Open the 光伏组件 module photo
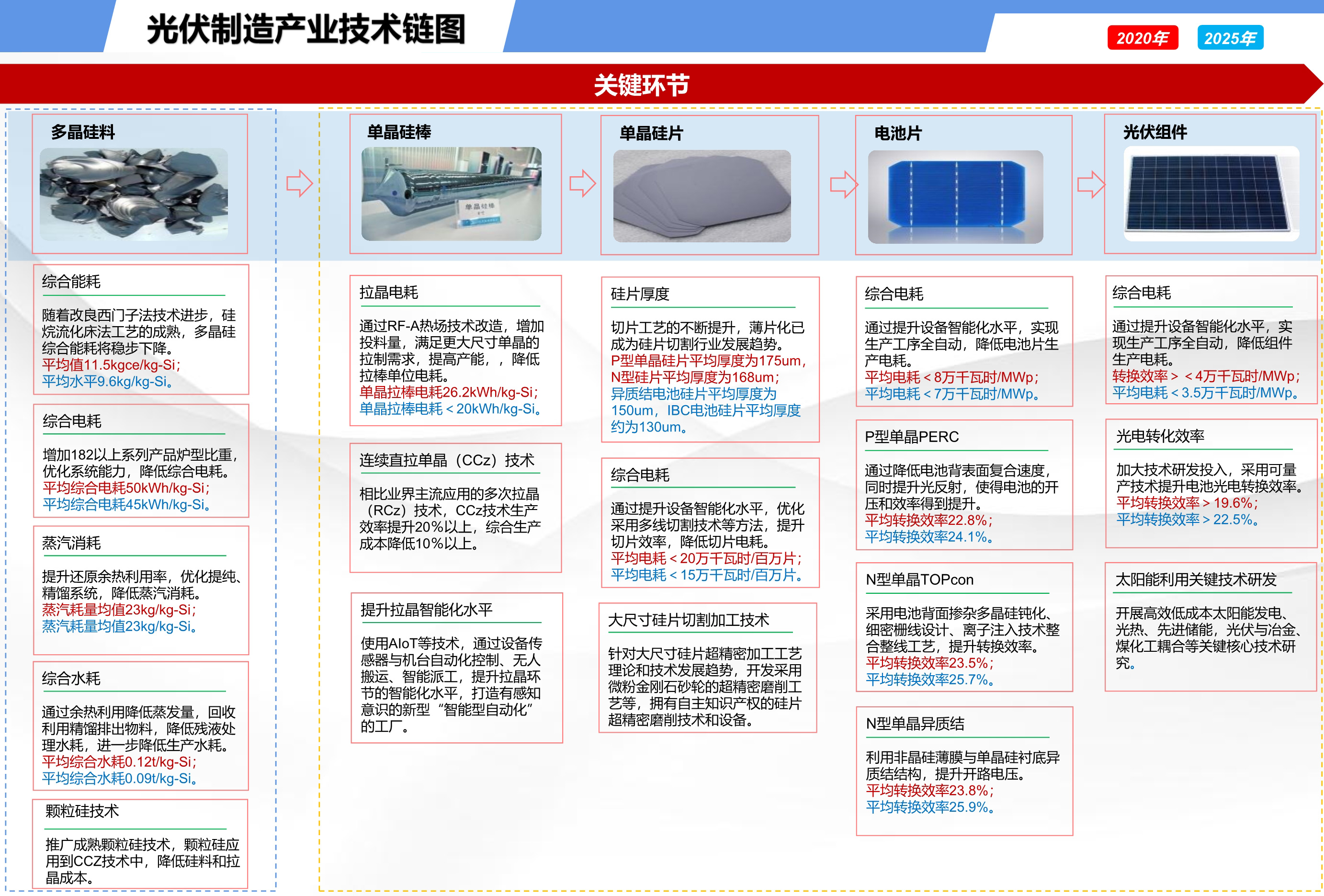This screenshot has height=896, width=1324. click(1211, 193)
